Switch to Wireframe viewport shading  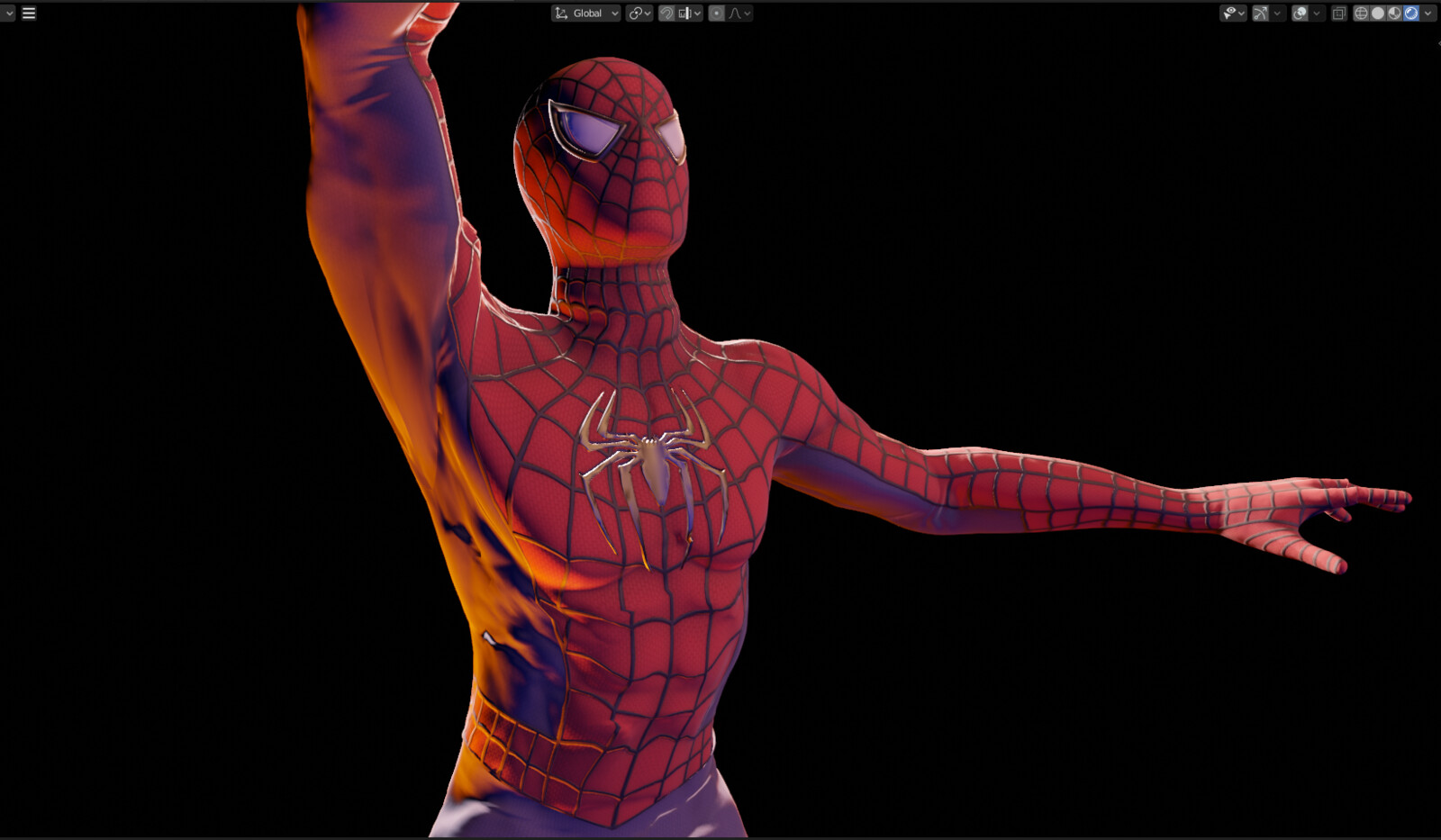[x=1361, y=14]
